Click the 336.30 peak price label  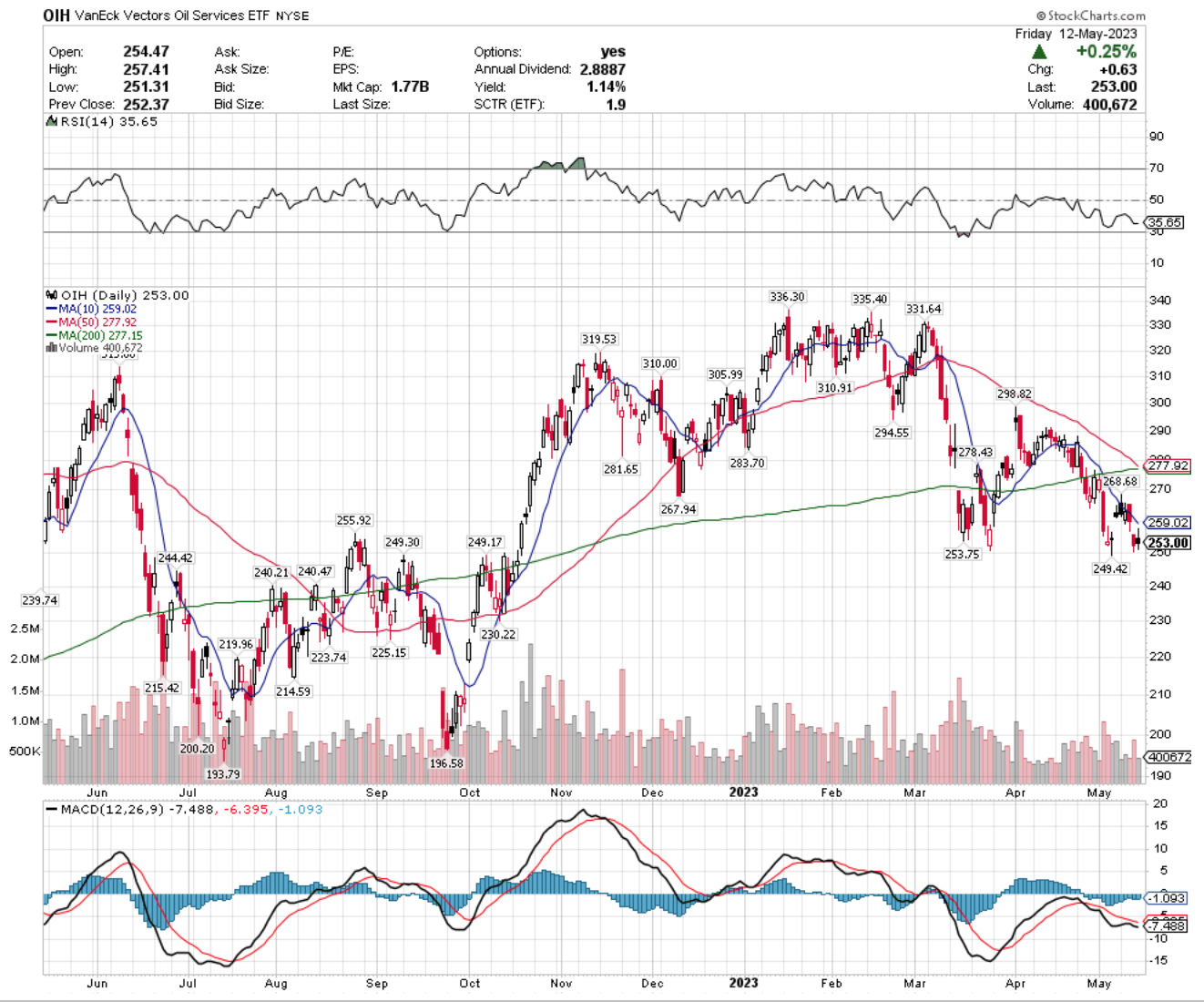coord(787,297)
